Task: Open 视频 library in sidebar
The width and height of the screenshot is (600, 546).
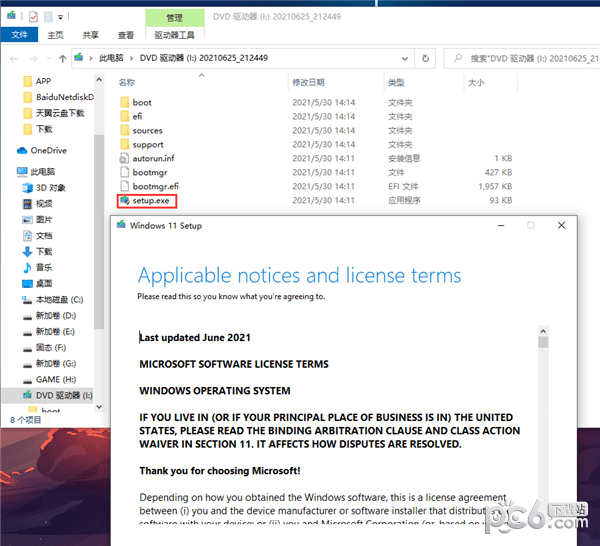Action: [38, 204]
